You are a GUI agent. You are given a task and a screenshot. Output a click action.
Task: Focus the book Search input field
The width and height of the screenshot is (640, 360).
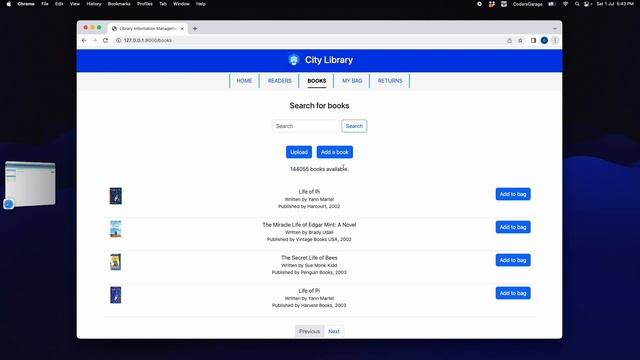pos(305,126)
